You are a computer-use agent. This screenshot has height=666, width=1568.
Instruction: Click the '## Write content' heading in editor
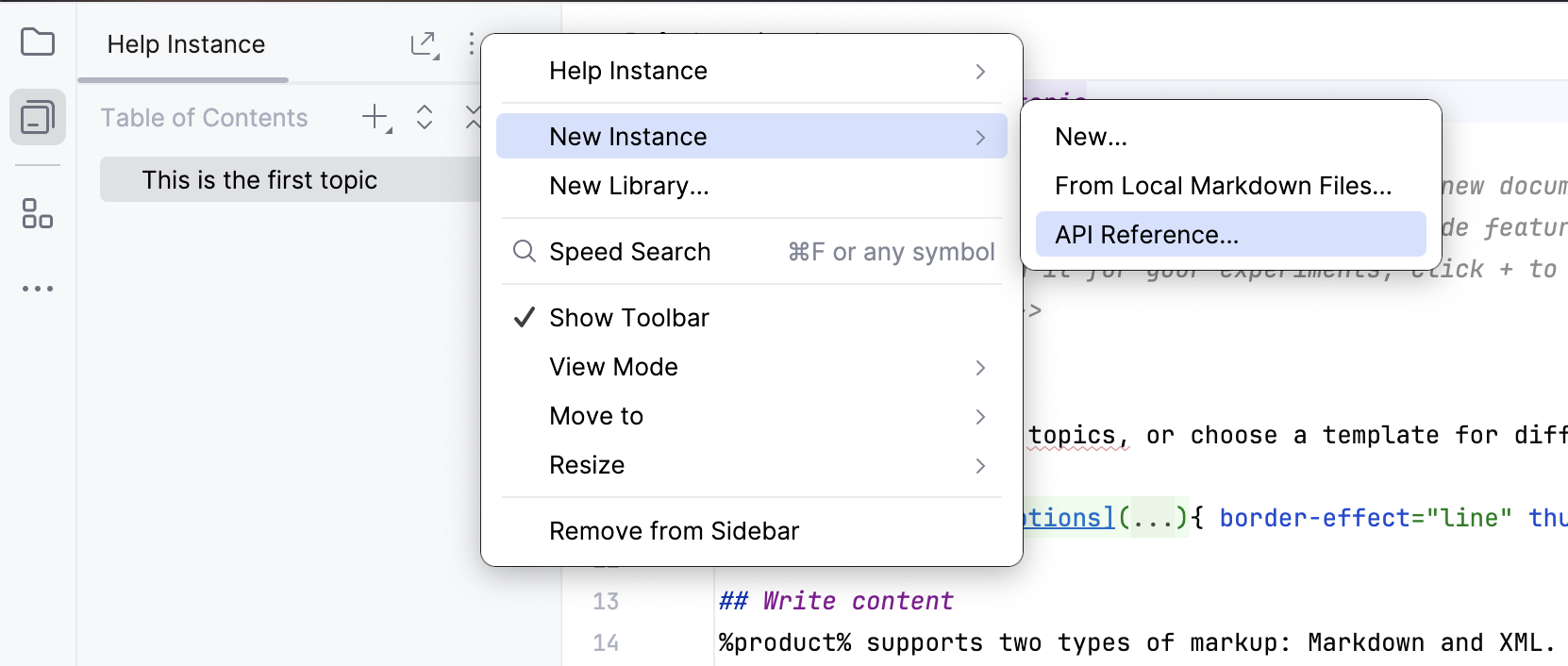[x=836, y=601]
